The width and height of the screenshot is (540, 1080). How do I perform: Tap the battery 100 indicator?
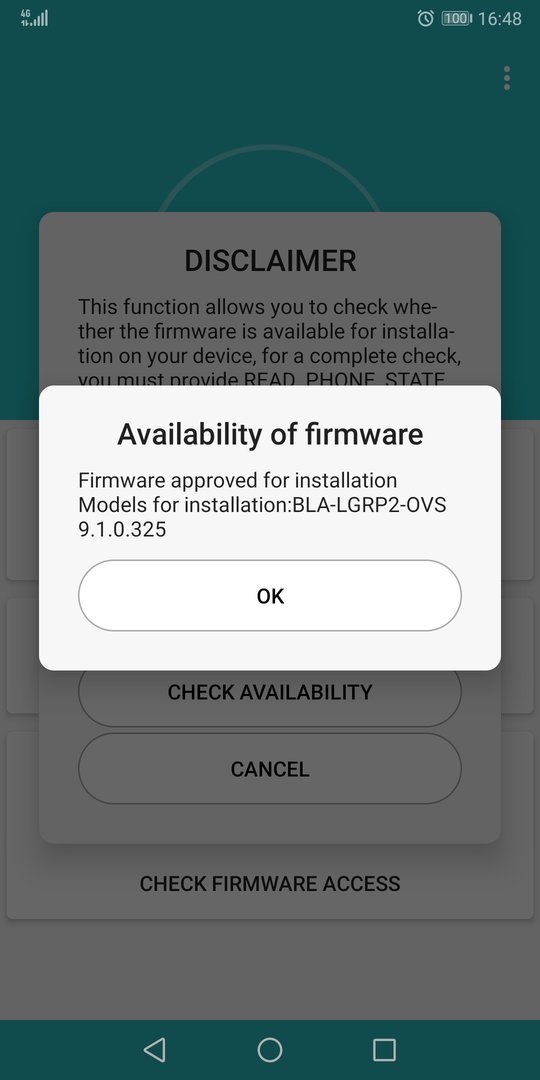point(456,19)
